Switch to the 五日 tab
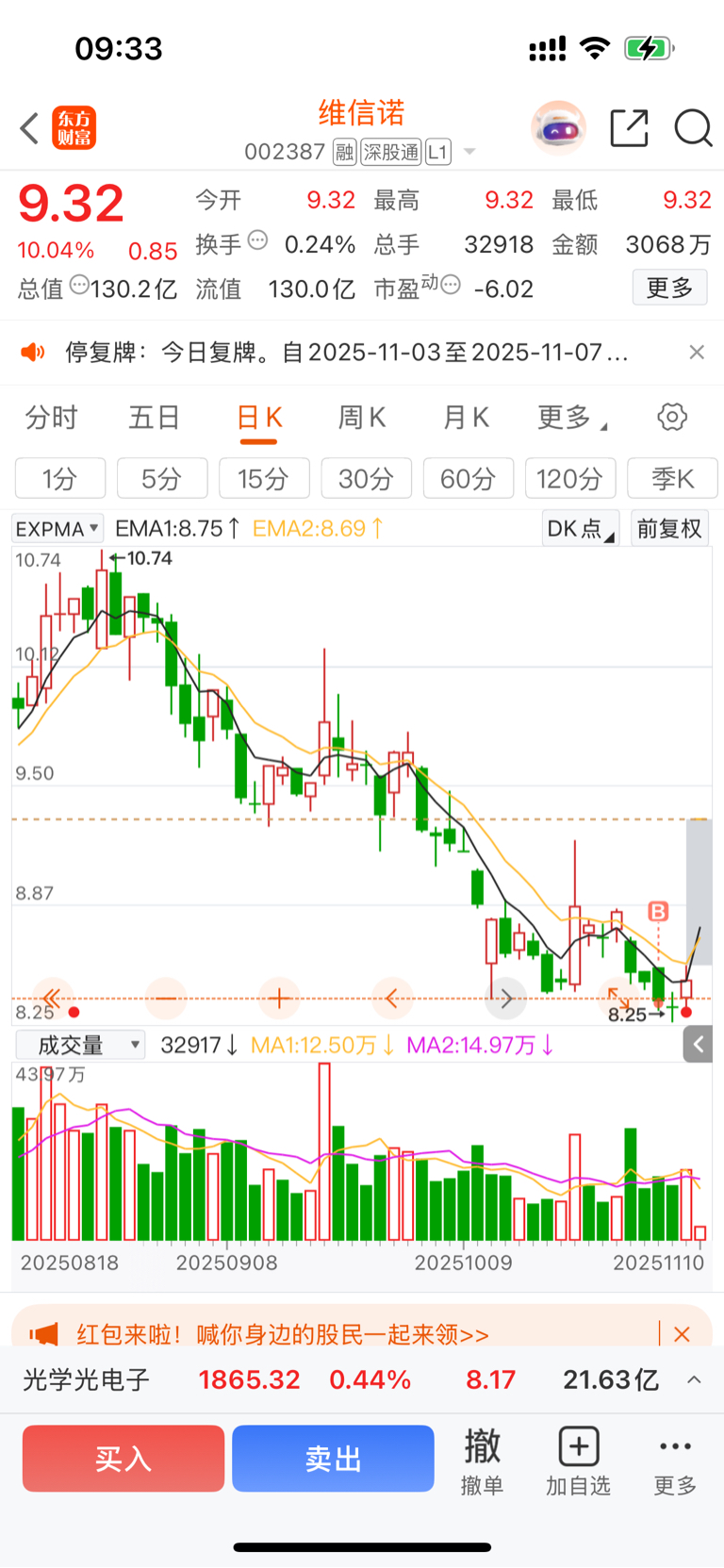The height and width of the screenshot is (1568, 724). (155, 418)
